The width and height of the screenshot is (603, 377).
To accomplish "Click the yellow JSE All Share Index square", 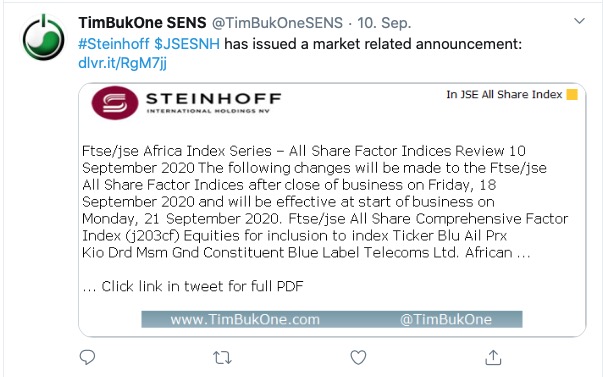I will pyautogui.click(x=572, y=94).
